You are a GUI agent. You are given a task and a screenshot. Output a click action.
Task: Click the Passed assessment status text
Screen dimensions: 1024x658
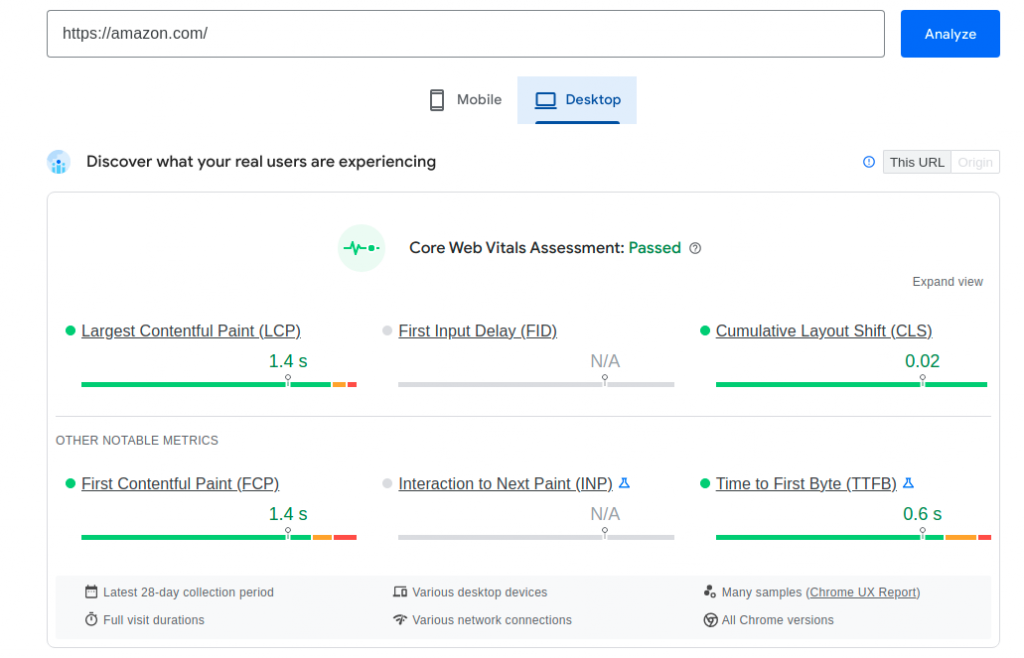(x=654, y=248)
